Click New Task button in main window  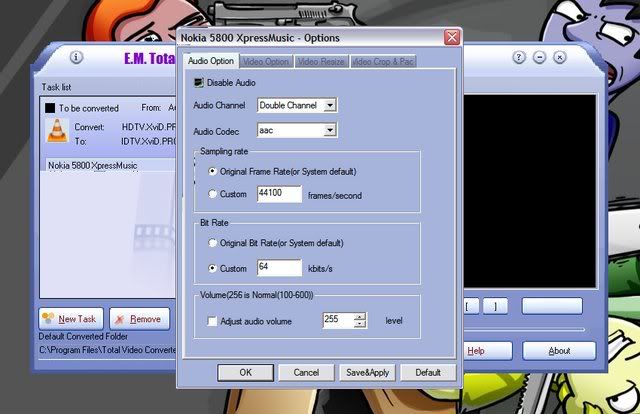(x=71, y=319)
